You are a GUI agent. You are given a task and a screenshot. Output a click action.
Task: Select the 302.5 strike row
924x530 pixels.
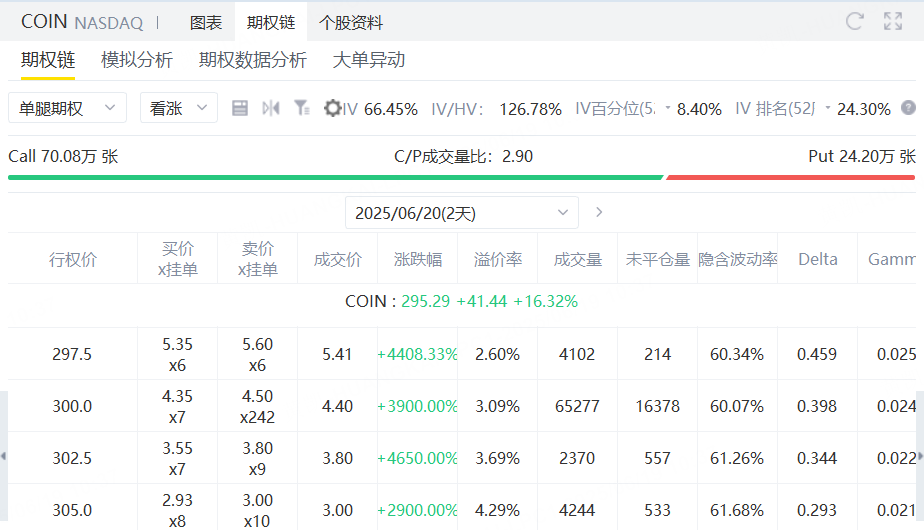pyautogui.click(x=462, y=458)
